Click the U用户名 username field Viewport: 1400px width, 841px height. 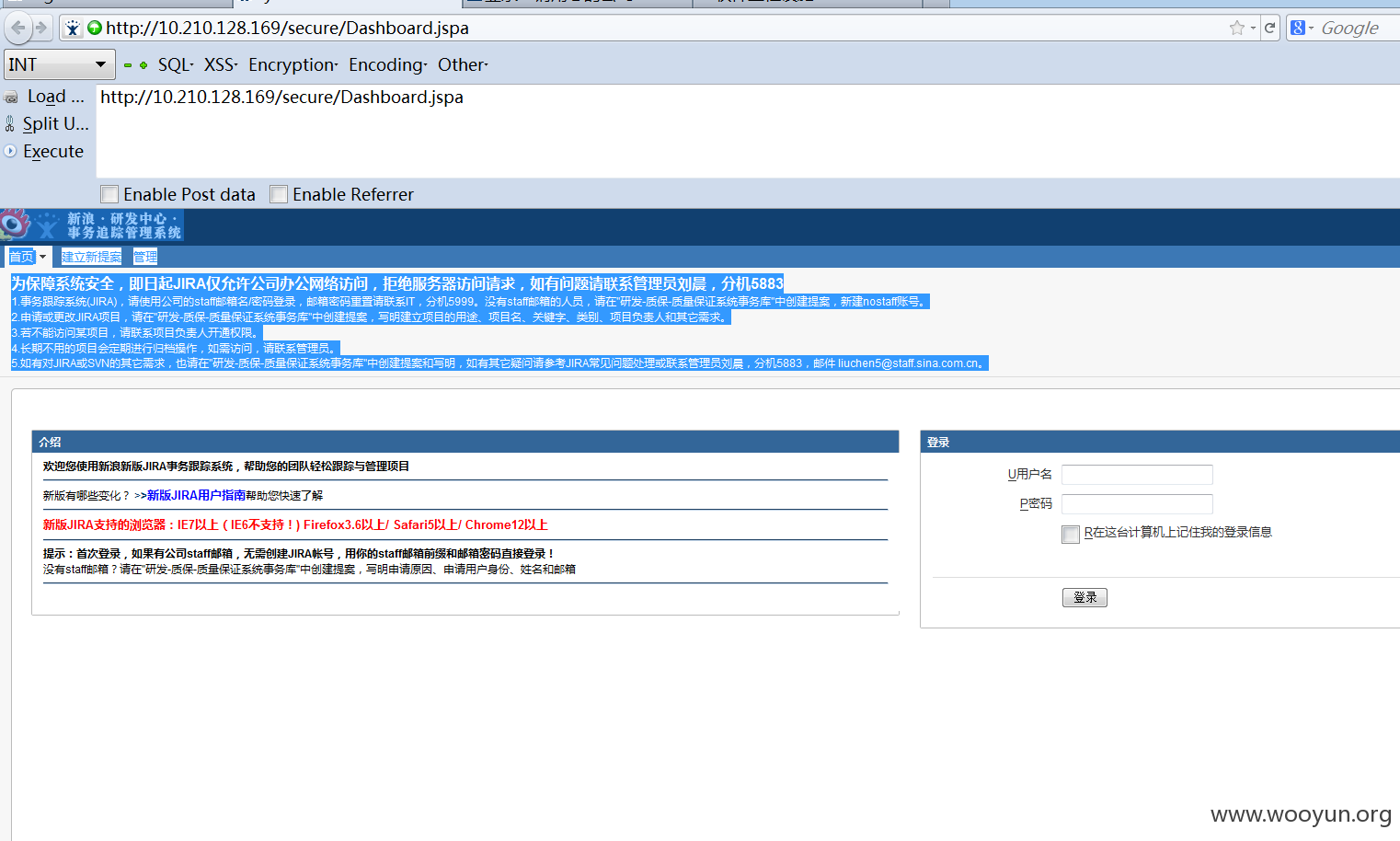pos(1137,475)
